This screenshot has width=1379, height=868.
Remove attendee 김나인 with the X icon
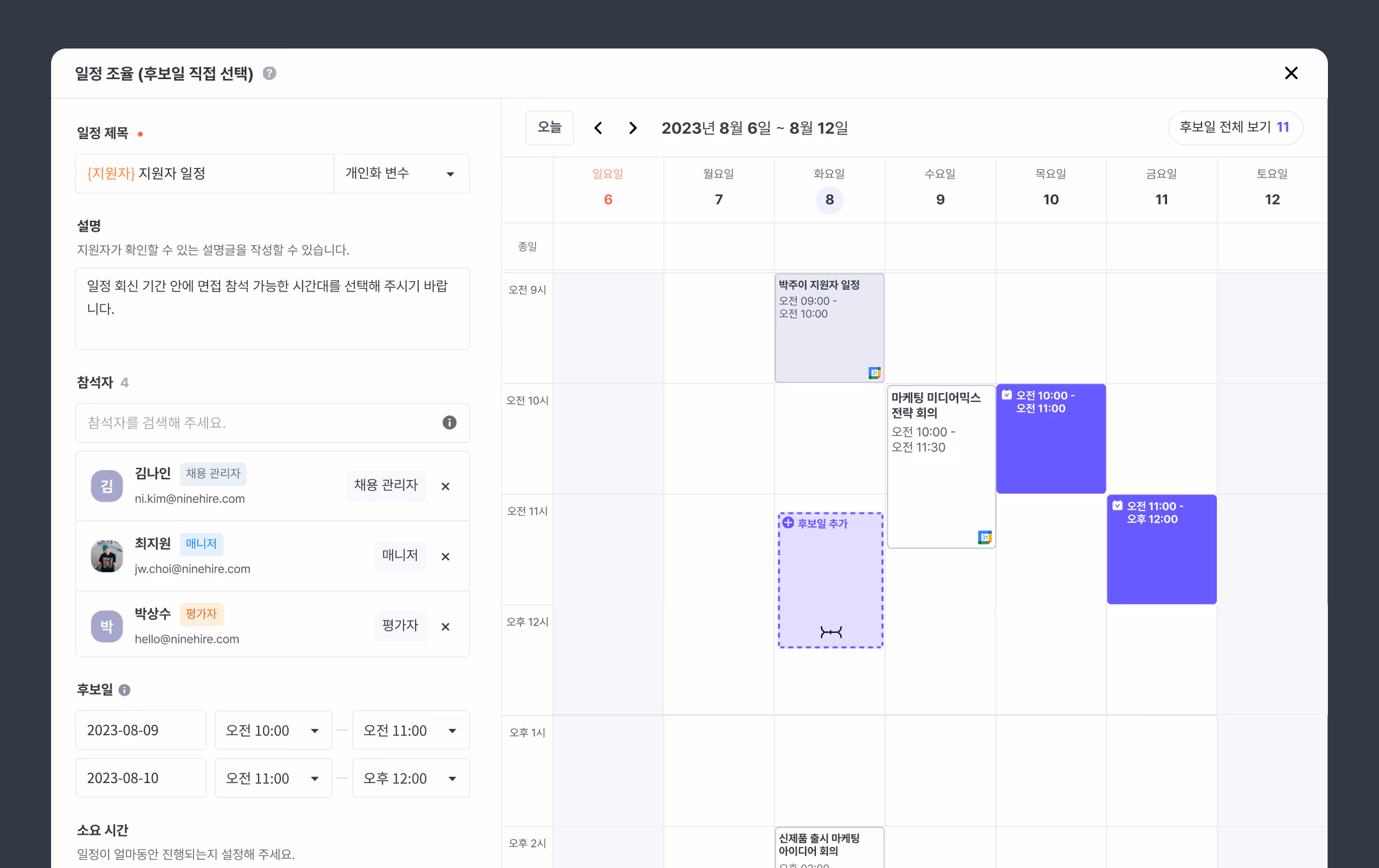coord(446,486)
